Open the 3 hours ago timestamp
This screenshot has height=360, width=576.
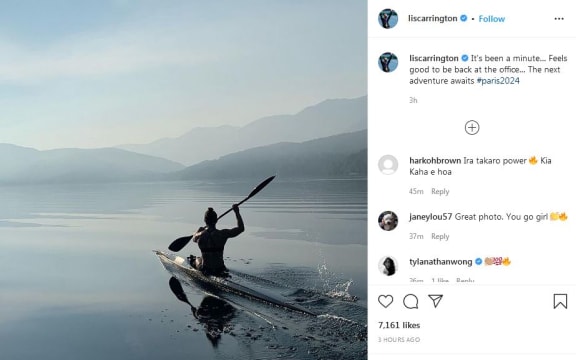click(x=399, y=340)
